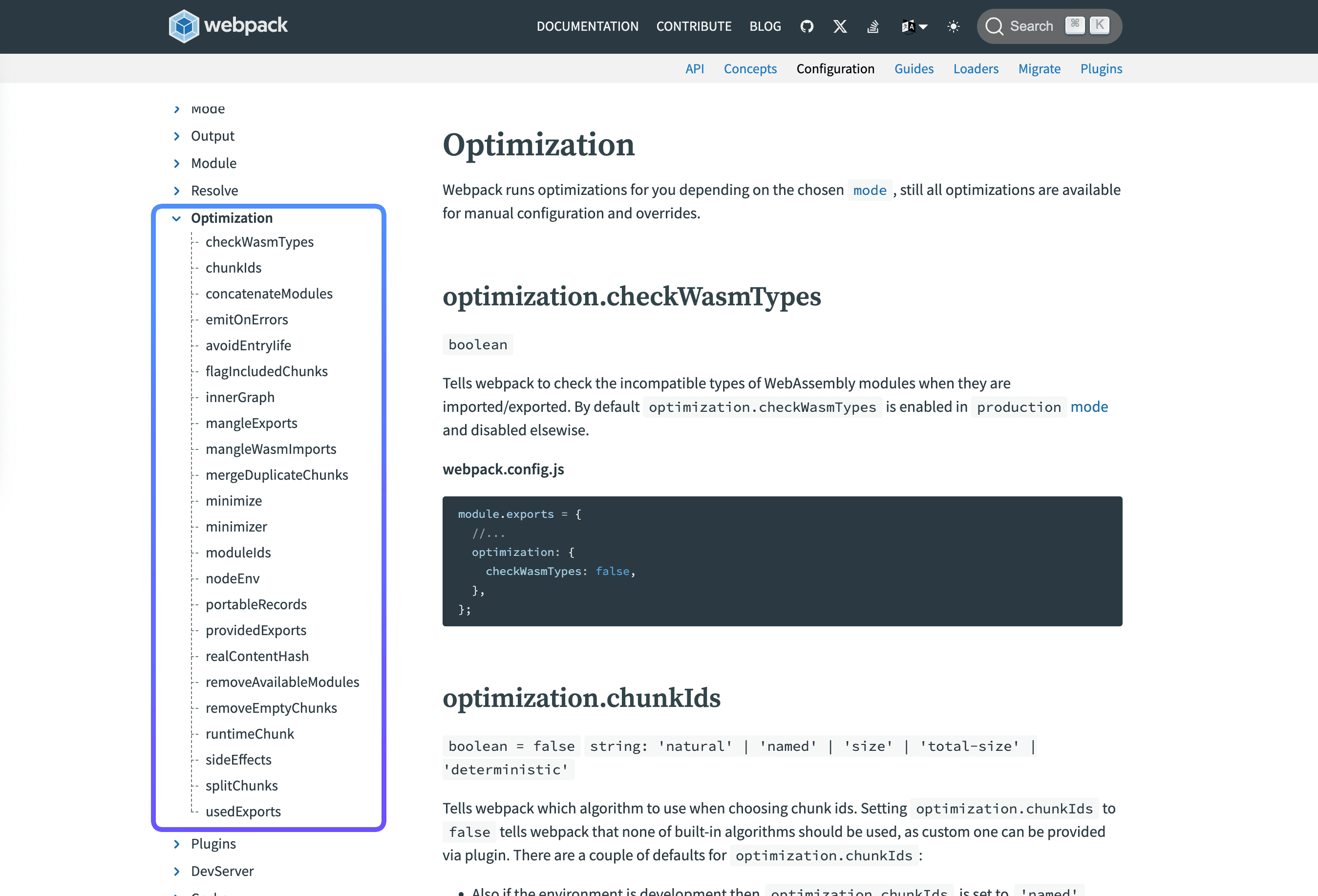This screenshot has width=1318, height=896.
Task: Toggle the light/dark theme switch
Action: tap(954, 26)
